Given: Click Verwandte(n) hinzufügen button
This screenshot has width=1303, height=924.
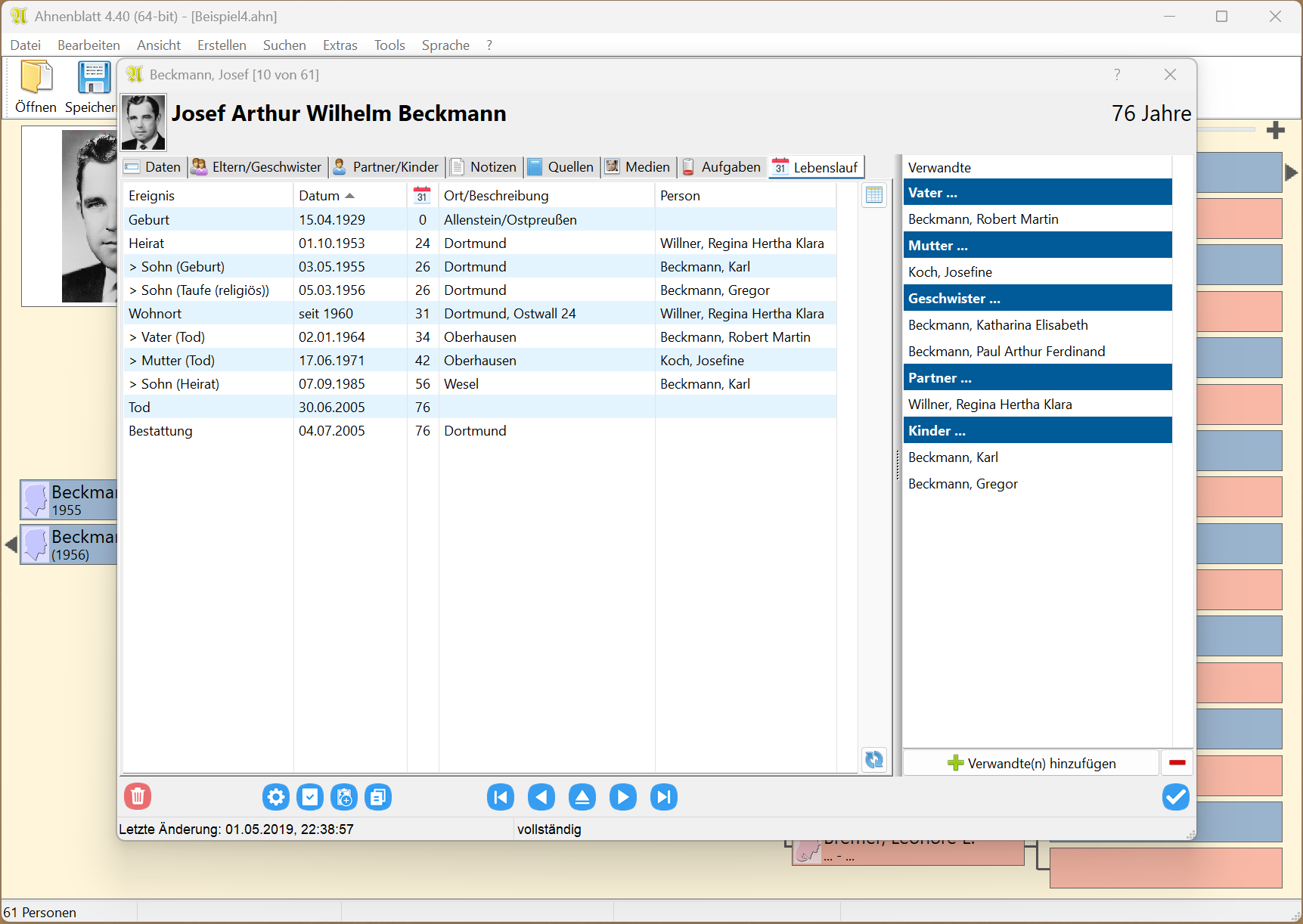Looking at the screenshot, I should 1031,763.
